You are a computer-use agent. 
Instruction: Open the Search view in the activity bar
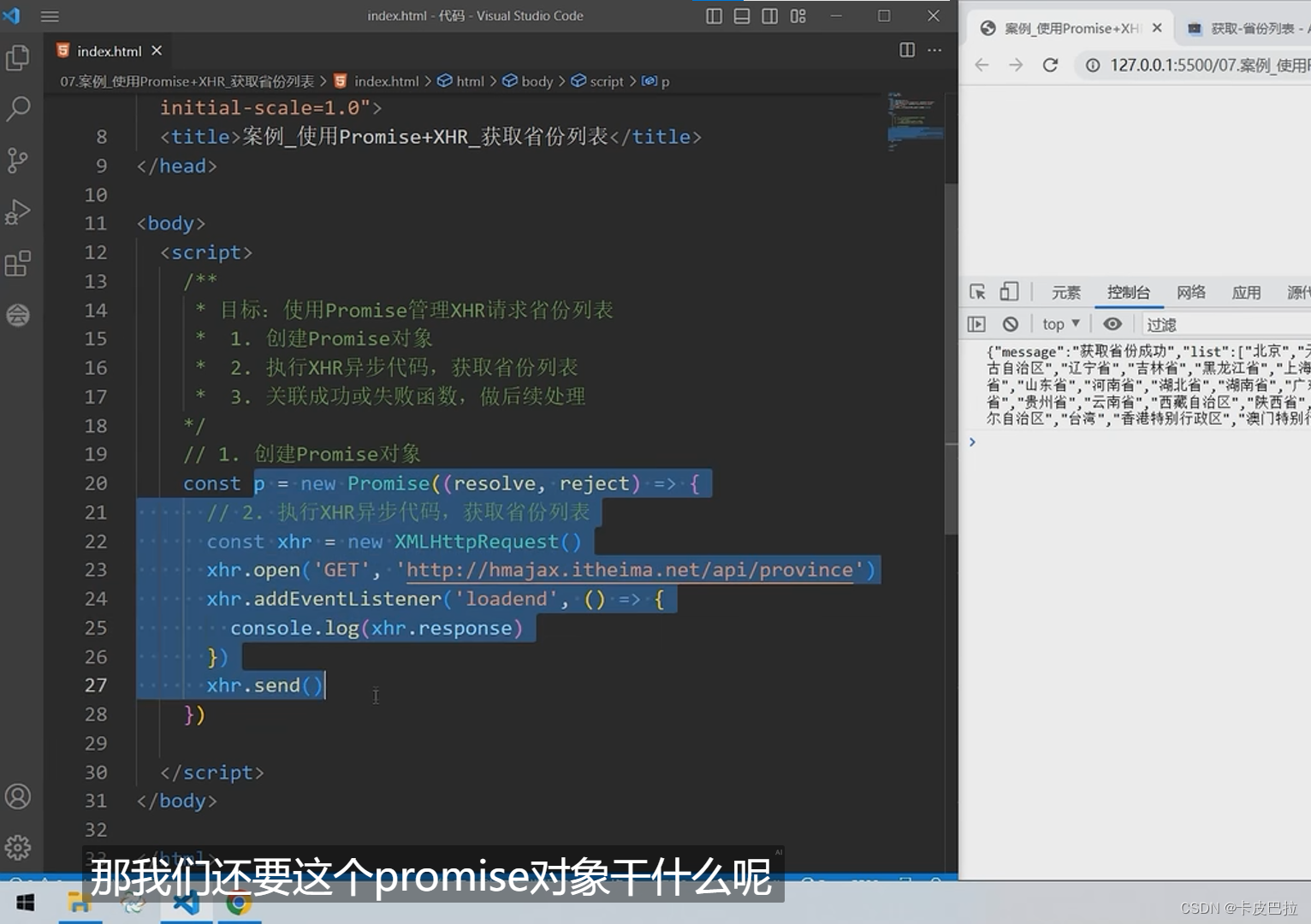[18, 109]
